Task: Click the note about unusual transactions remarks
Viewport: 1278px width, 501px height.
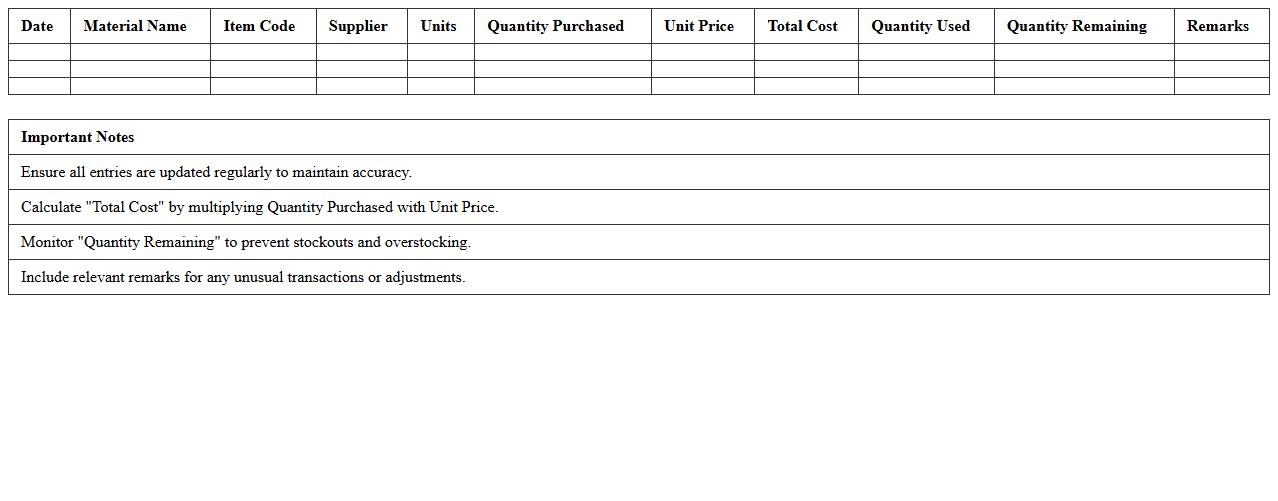Action: (243, 277)
